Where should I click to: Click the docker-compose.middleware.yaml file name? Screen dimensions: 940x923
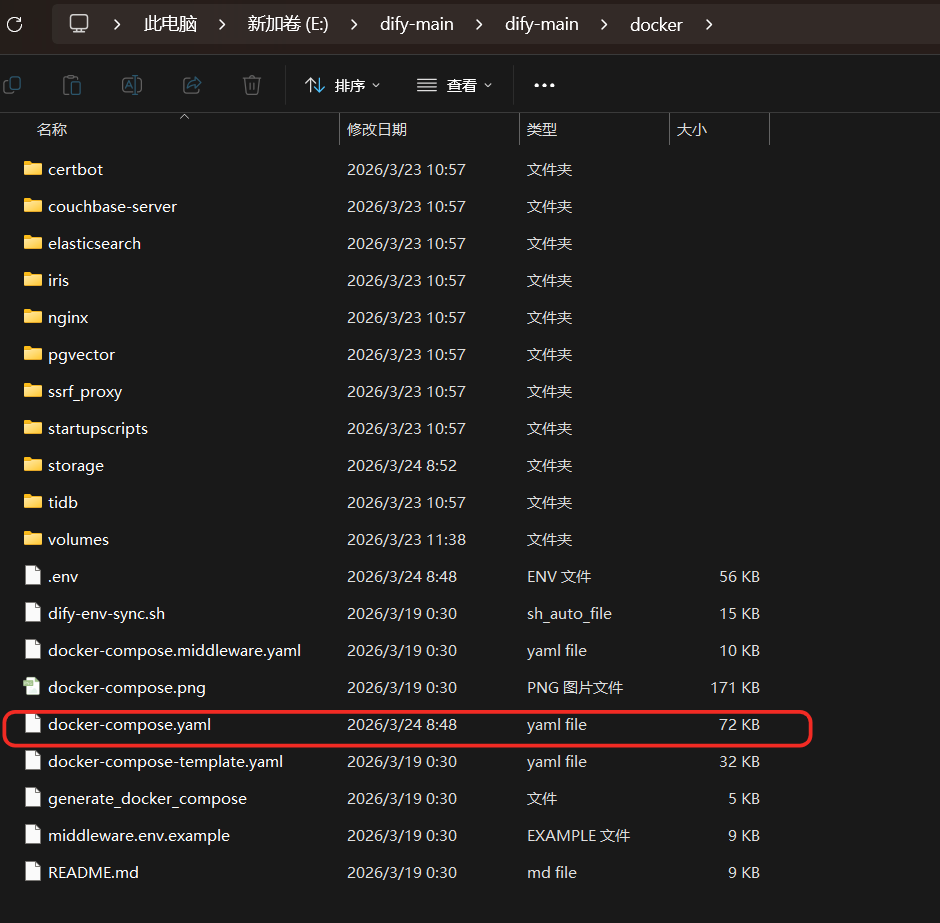tap(174, 650)
